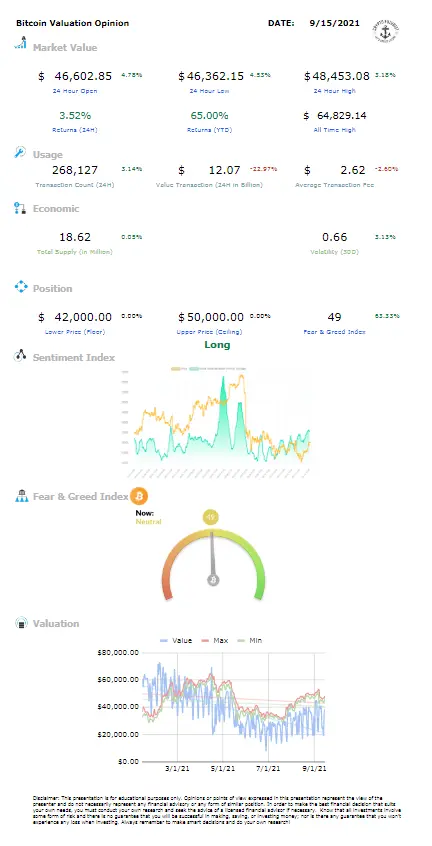Click the Bitcoin Valuation Opinion title

click(x=73, y=23)
